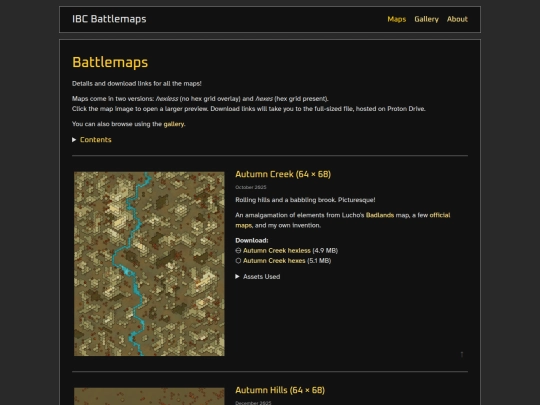Expand the Assets Used section
Screen dimensions: 540x405
(x=258, y=277)
